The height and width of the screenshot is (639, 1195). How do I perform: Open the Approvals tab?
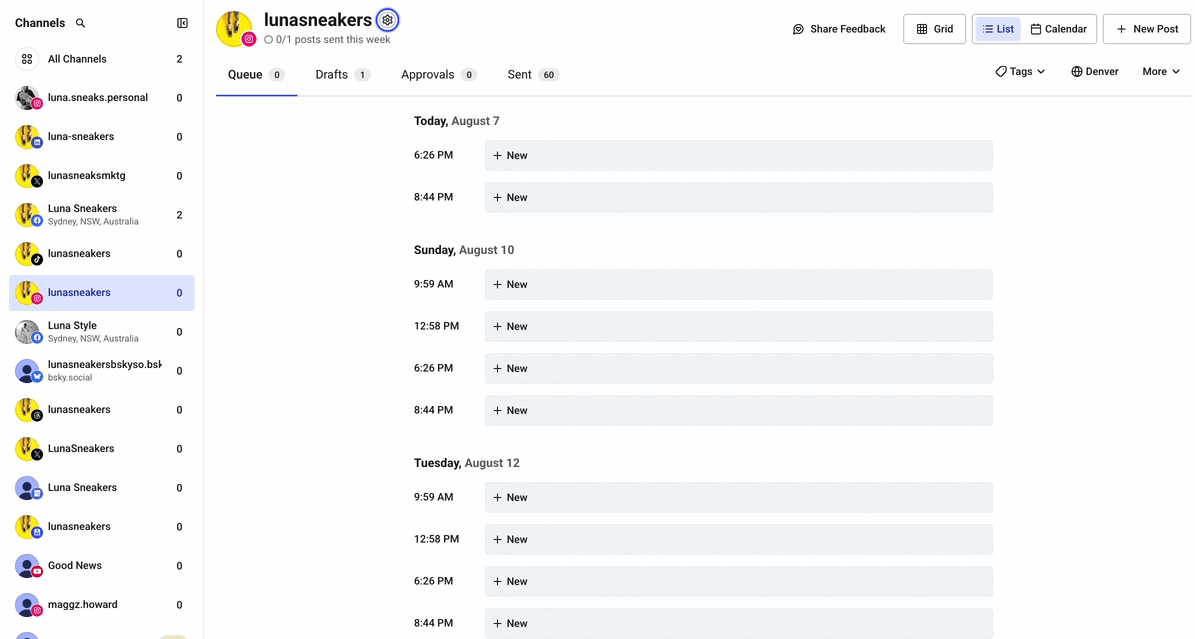click(438, 75)
